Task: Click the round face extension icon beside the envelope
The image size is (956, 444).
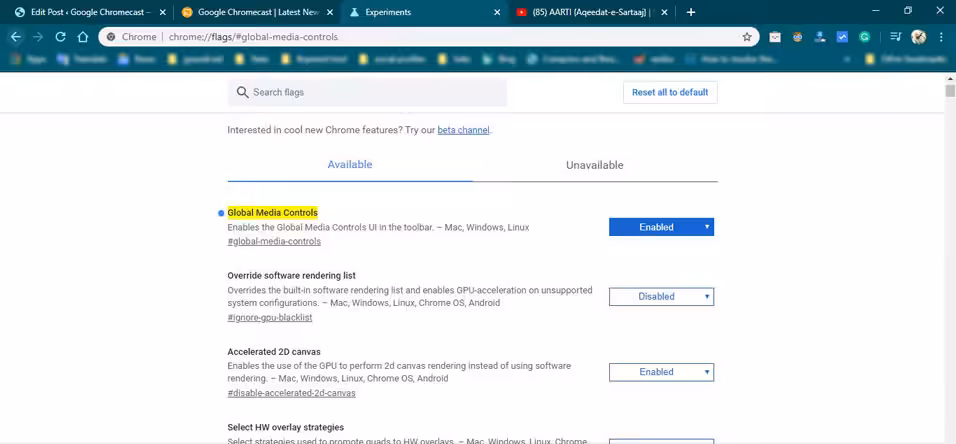Action: point(797,37)
